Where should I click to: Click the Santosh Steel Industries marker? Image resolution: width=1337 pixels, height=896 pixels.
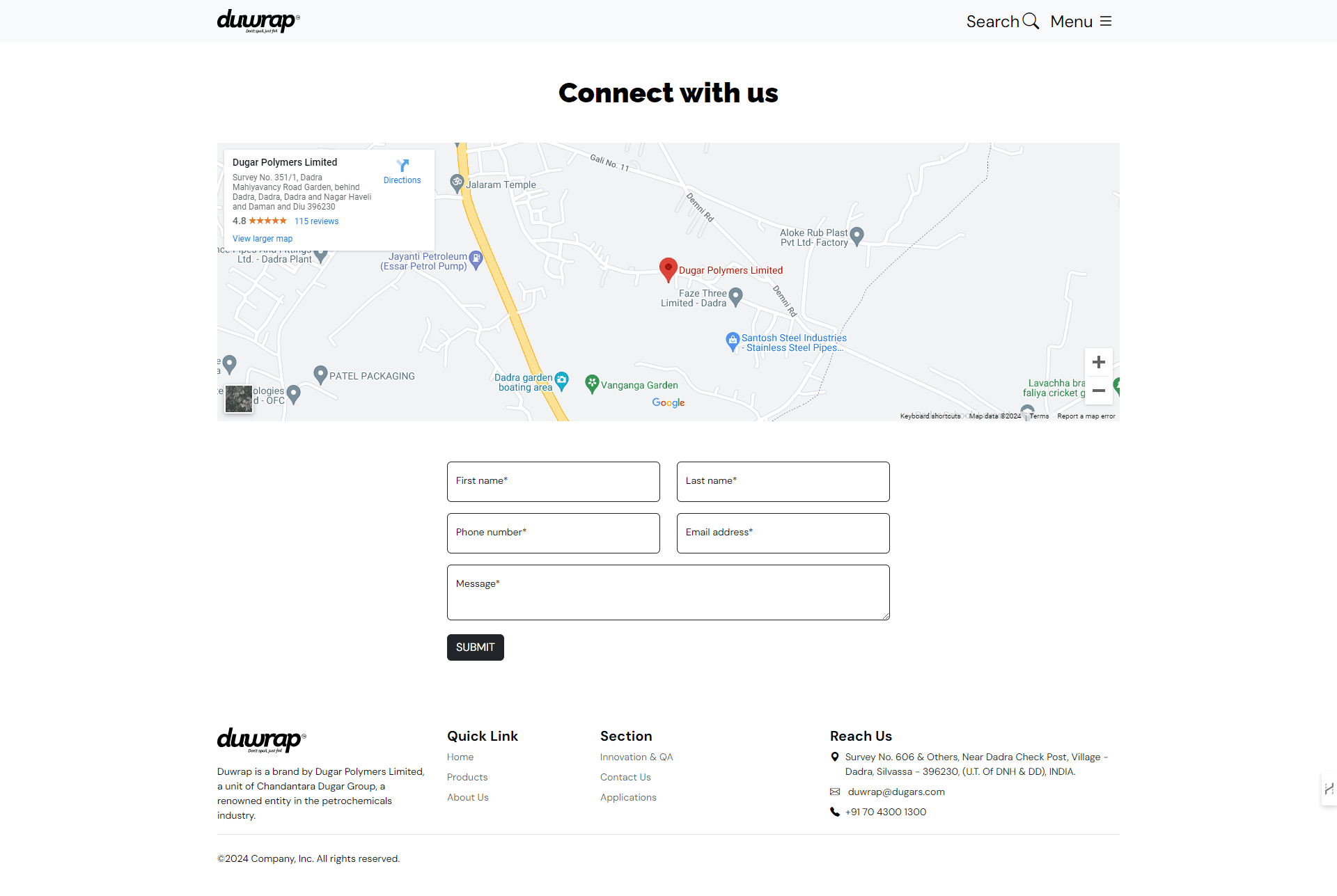pyautogui.click(x=732, y=340)
